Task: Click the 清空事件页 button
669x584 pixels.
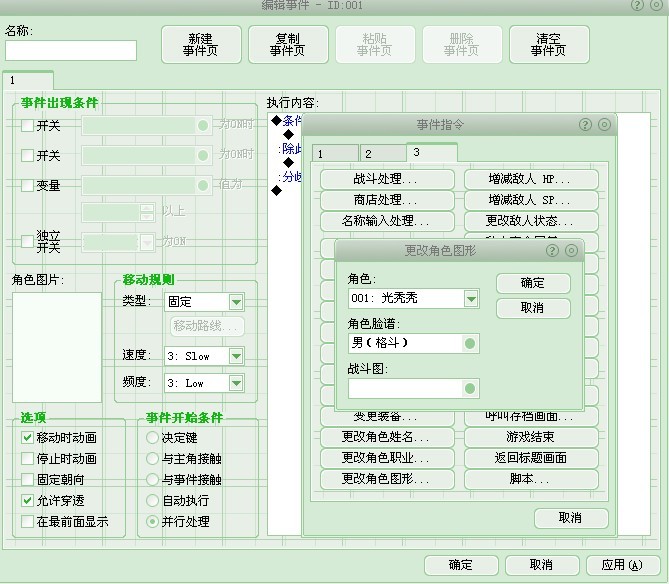Action: click(x=550, y=45)
